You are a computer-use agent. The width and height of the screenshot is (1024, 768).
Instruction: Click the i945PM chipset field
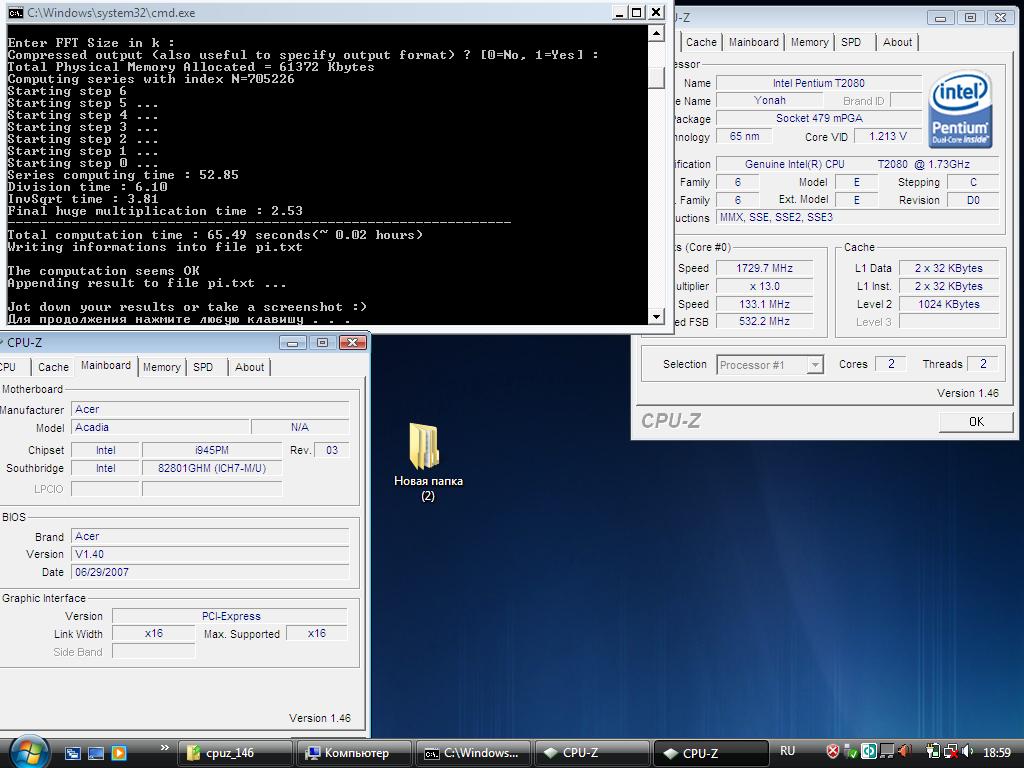point(212,450)
